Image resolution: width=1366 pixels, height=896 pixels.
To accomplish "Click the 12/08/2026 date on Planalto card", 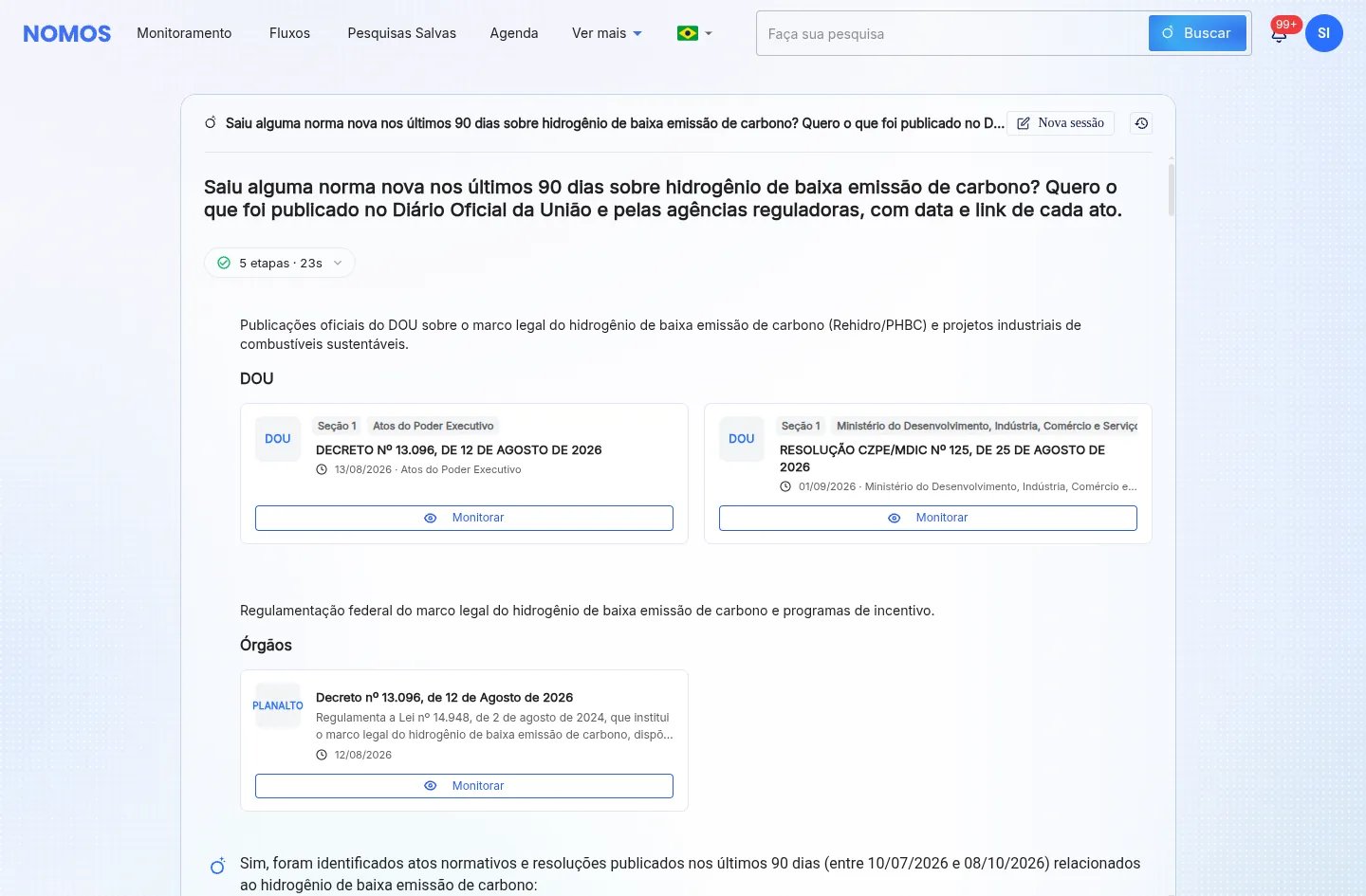I will (363, 755).
